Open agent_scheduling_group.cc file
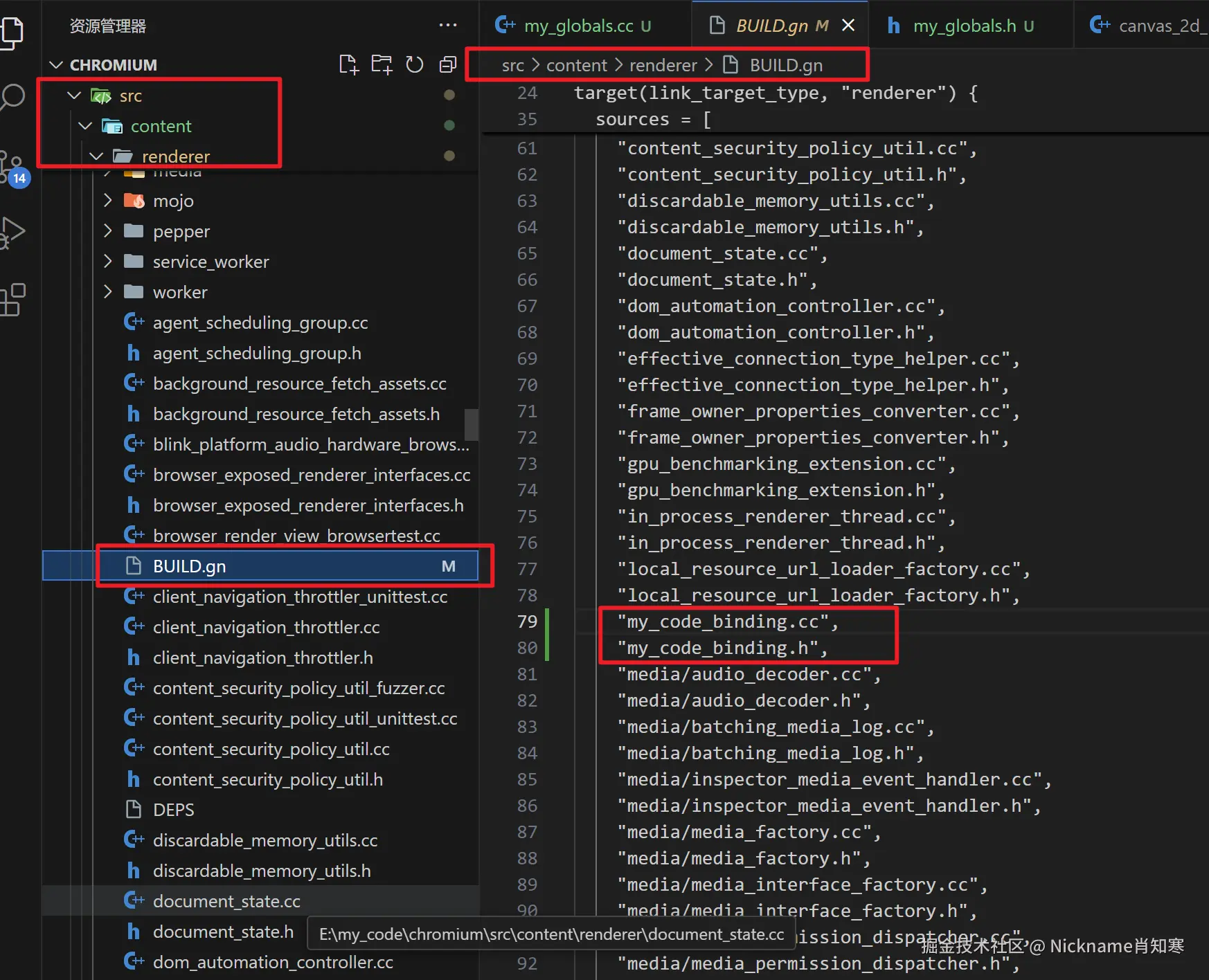The width and height of the screenshot is (1209, 980). (260, 323)
